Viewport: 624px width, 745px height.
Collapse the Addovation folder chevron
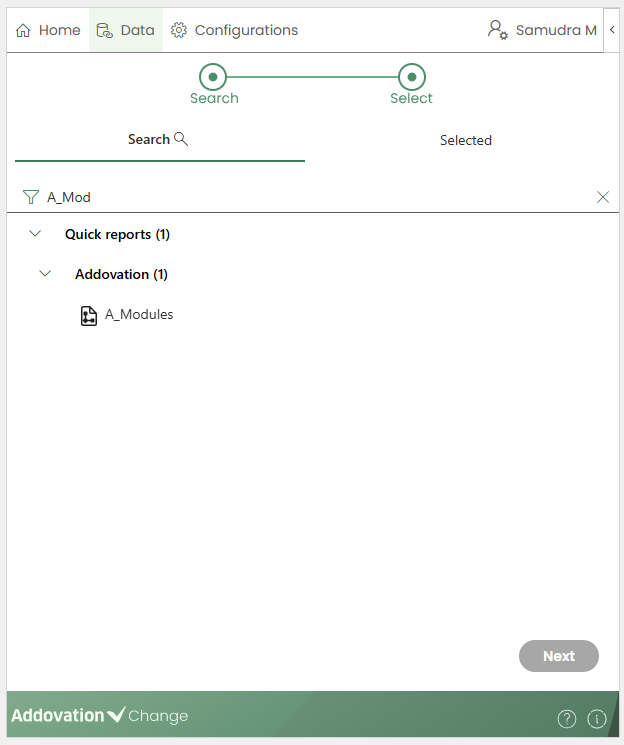(45, 274)
